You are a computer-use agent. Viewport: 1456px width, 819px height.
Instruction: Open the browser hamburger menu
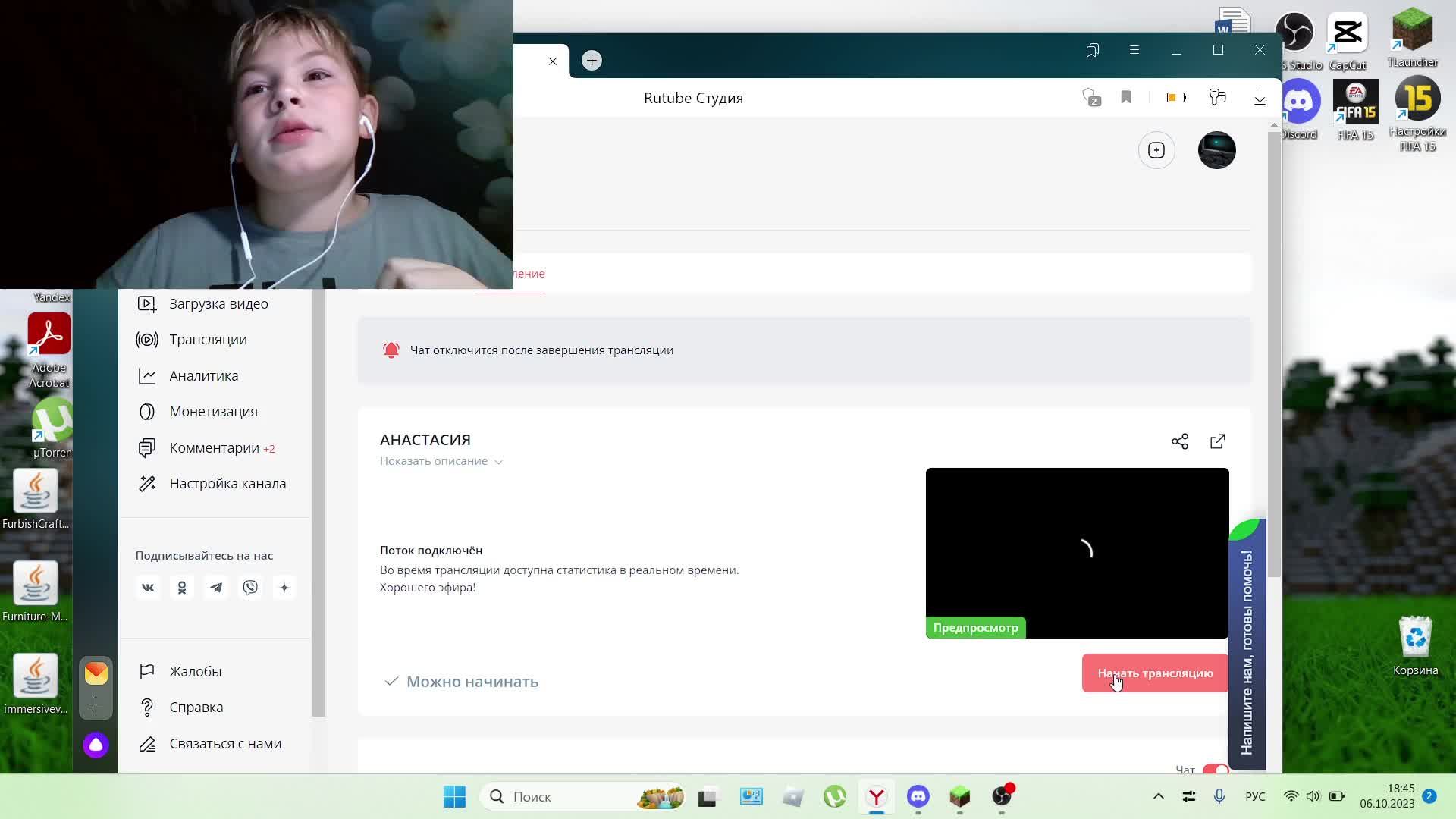(x=1134, y=50)
